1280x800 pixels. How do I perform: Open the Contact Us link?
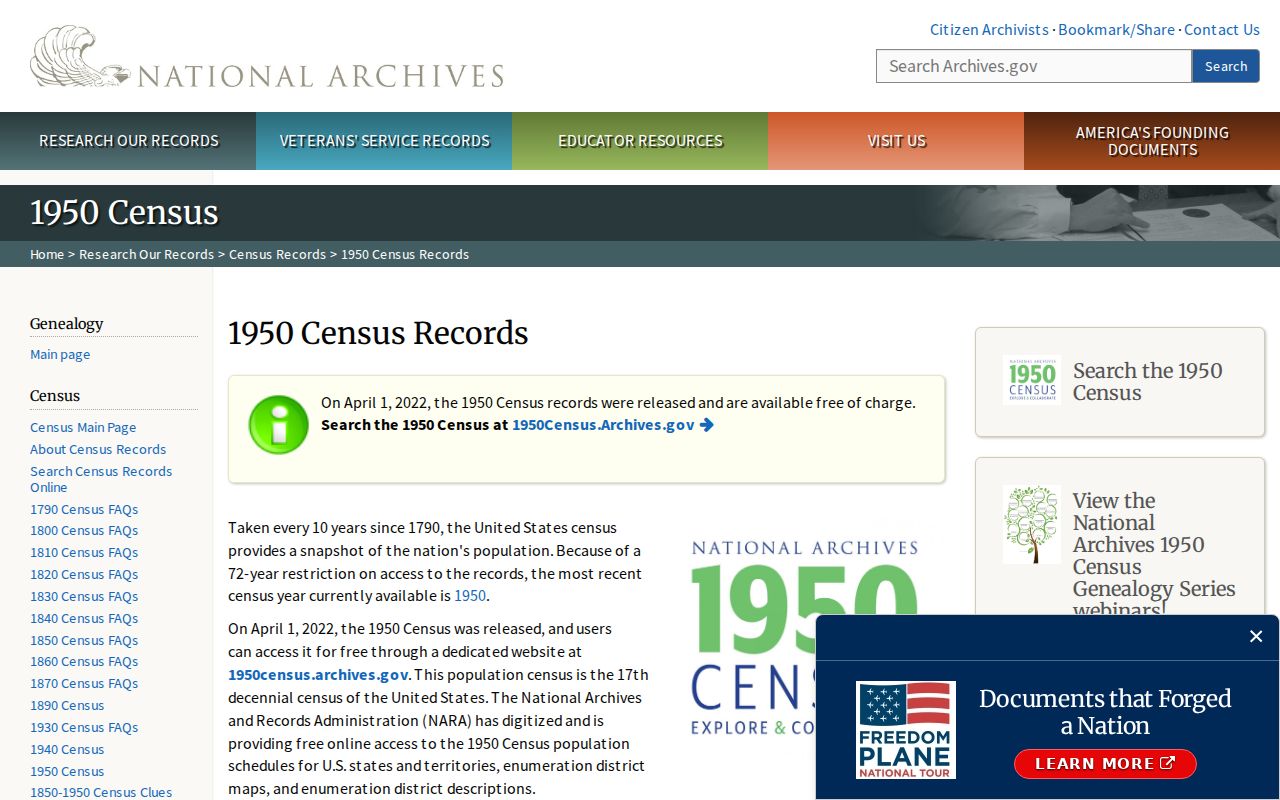click(1222, 30)
